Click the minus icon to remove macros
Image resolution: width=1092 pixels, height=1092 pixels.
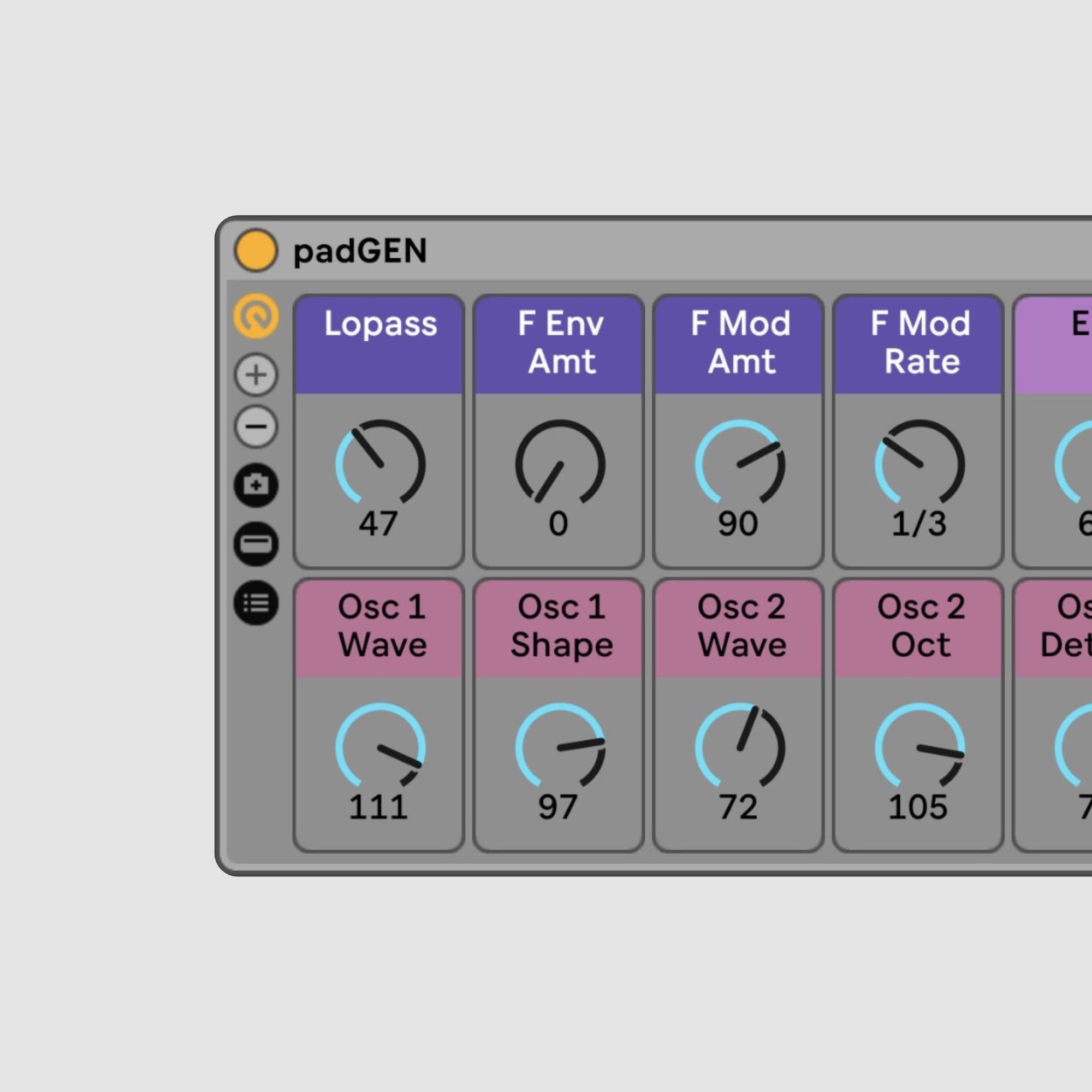coord(256,426)
